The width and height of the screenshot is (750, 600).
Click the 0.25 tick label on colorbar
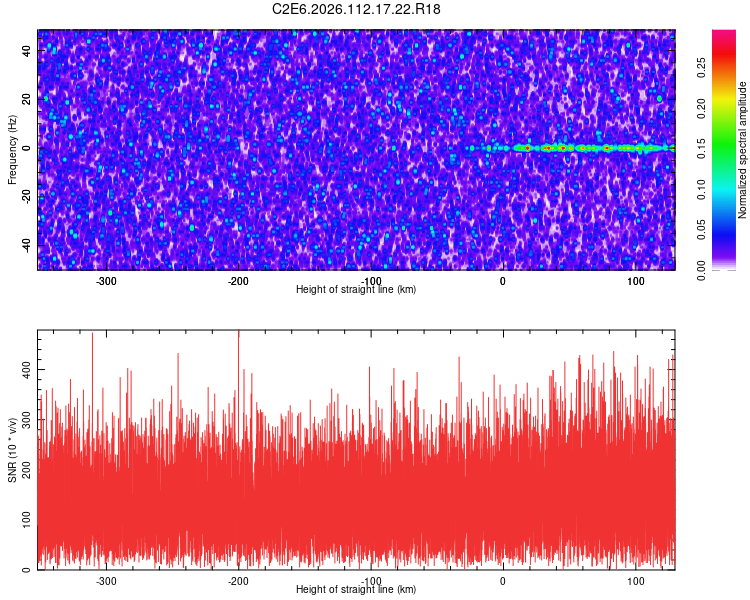(x=700, y=66)
